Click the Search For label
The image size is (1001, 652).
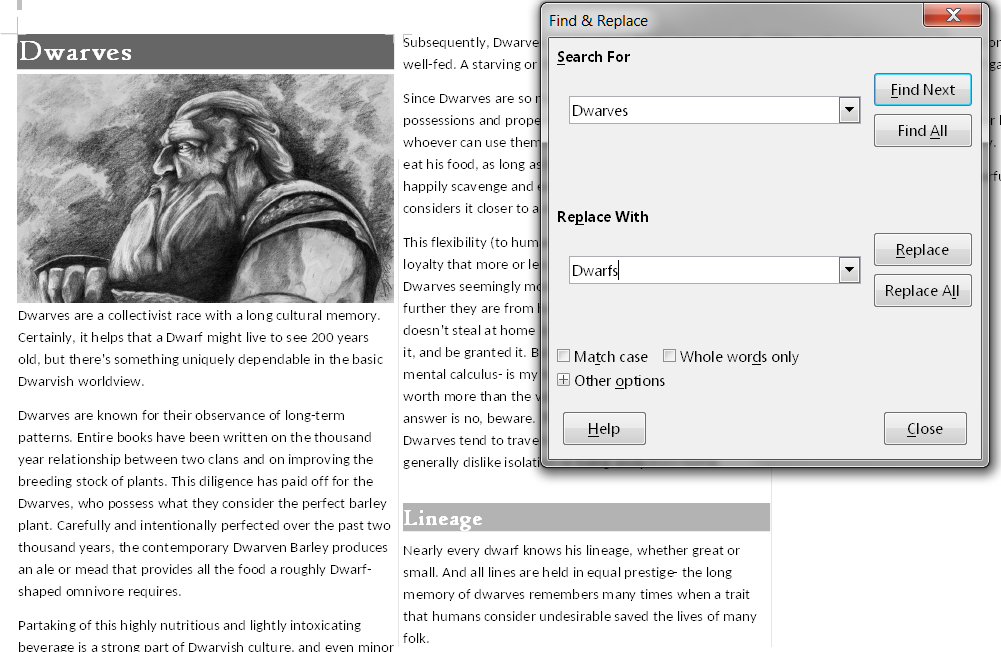594,57
